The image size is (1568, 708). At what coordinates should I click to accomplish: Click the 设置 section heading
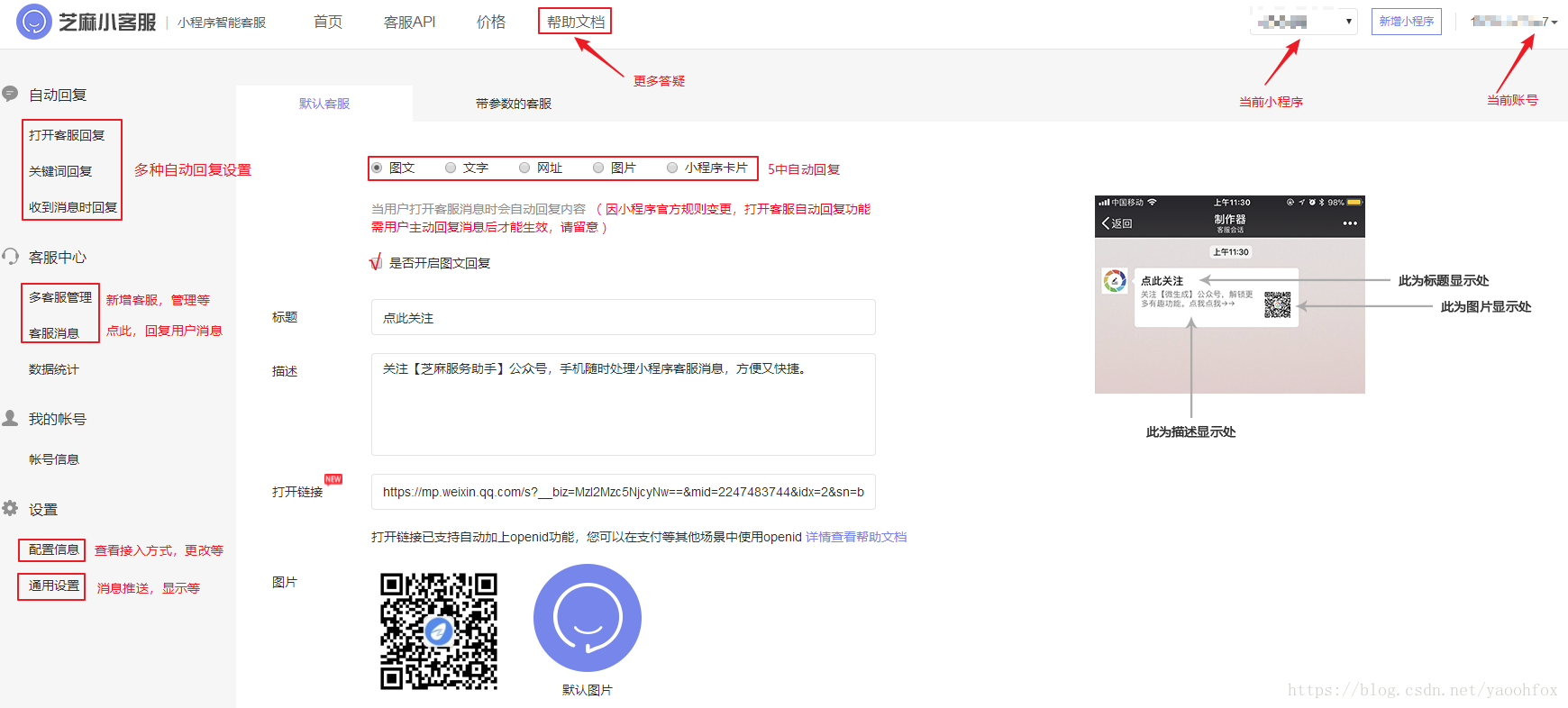[43, 509]
